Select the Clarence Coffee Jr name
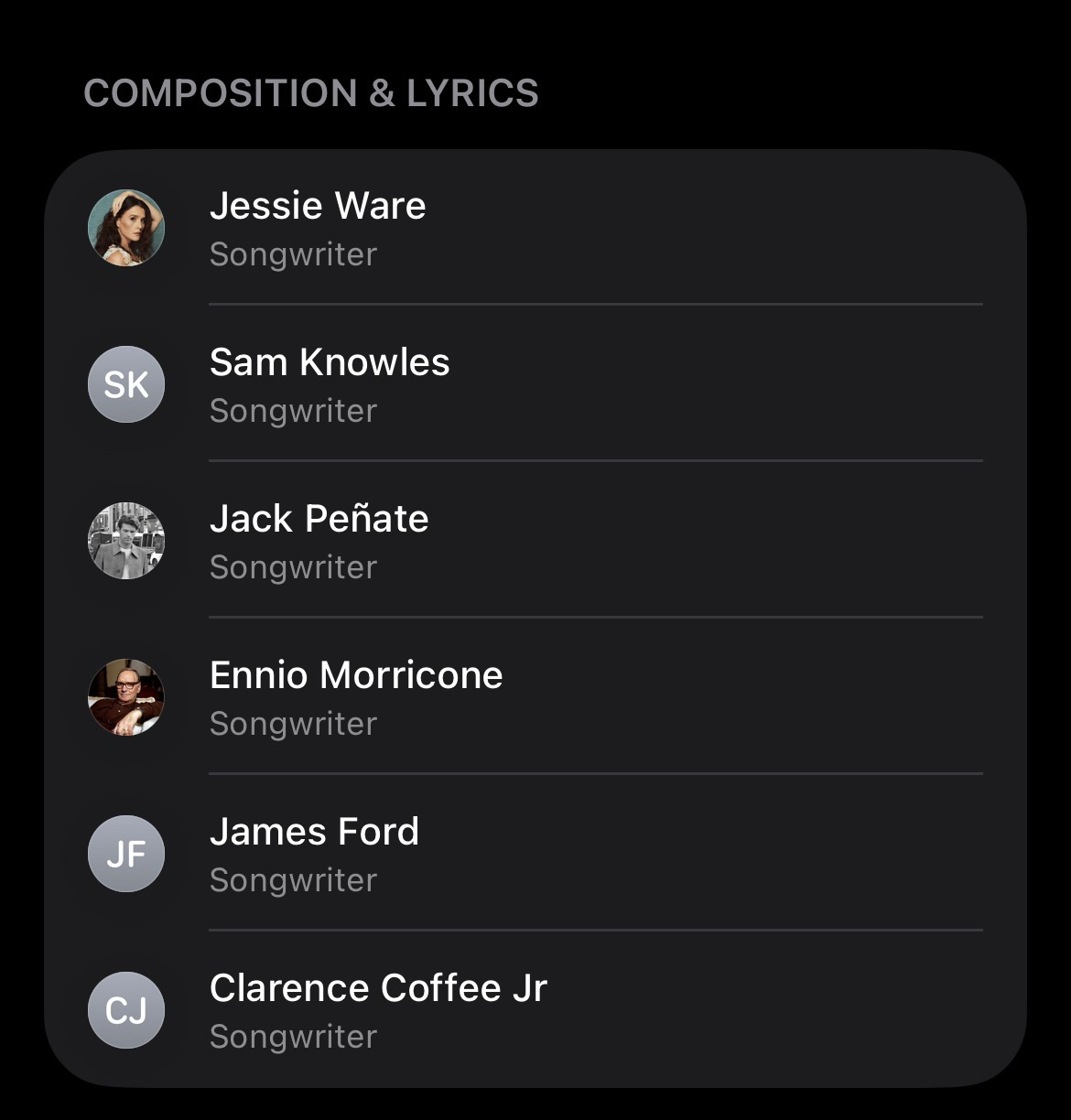The image size is (1071, 1120). pos(378,988)
